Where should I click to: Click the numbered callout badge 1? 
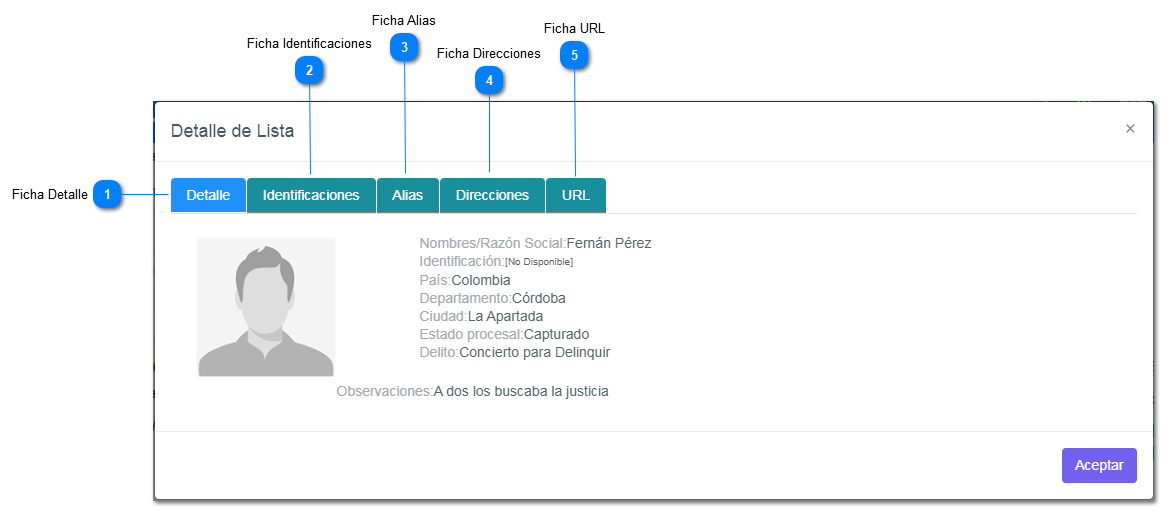coord(107,195)
